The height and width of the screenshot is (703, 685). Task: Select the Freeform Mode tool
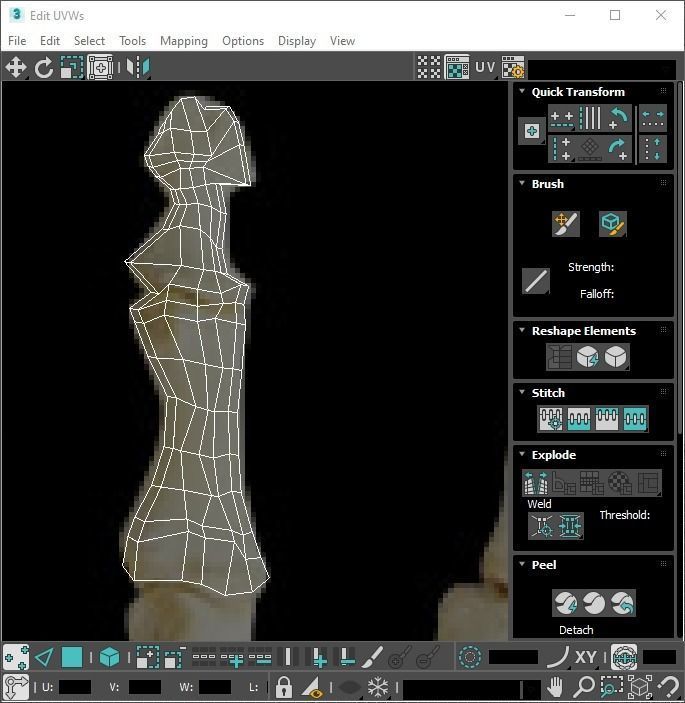100,68
